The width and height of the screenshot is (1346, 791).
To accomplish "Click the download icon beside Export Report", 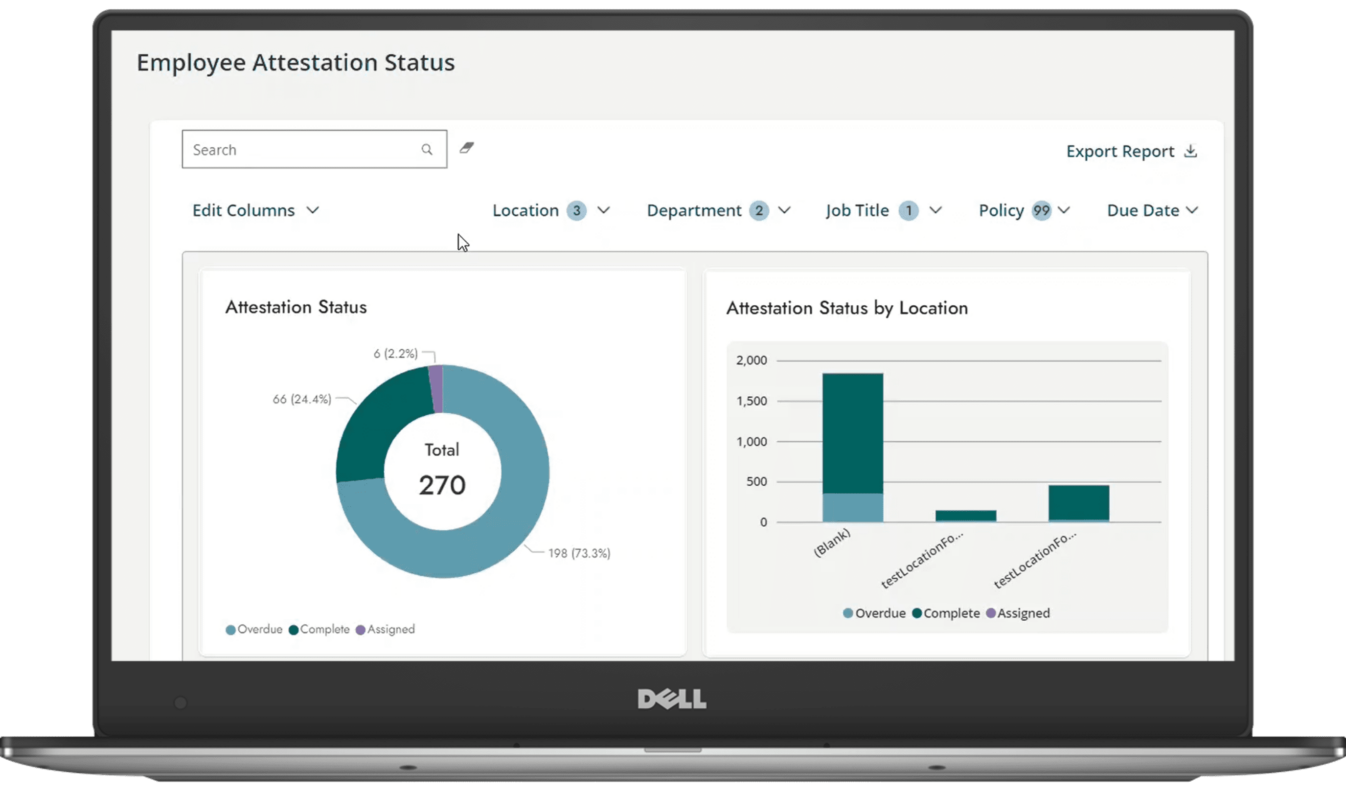I will [1190, 150].
